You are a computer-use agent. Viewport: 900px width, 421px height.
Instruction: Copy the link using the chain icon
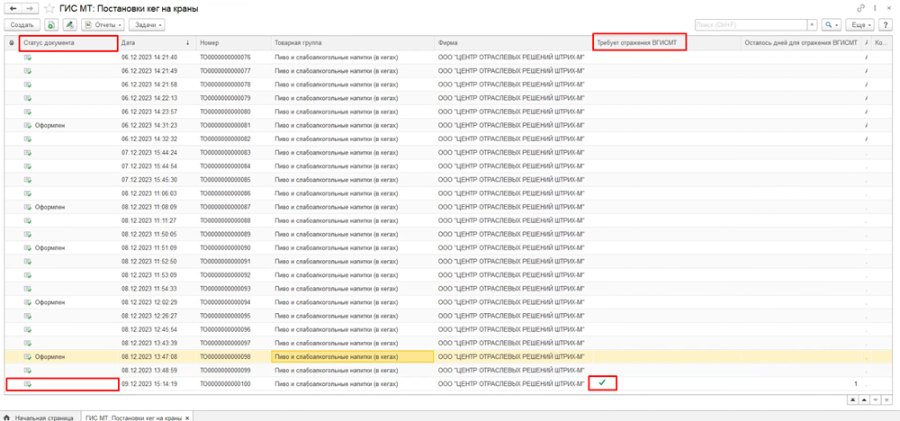coord(860,9)
